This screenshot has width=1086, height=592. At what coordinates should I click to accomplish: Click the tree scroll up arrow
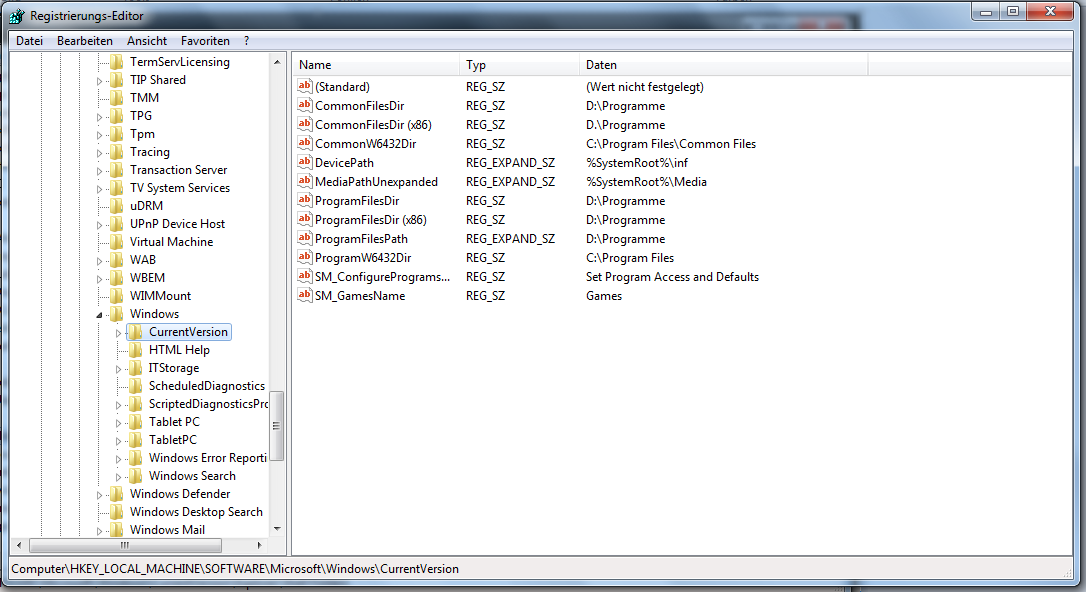277,62
